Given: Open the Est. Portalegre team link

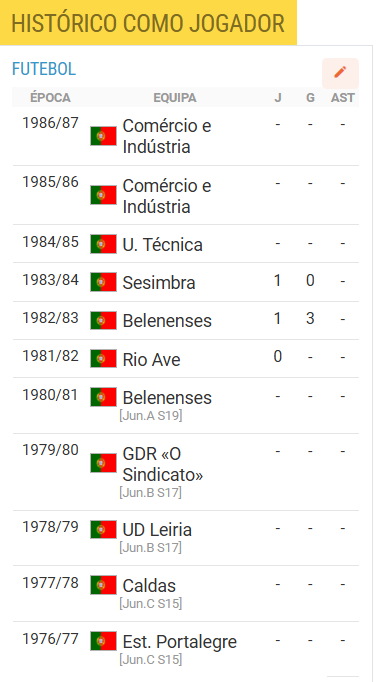Looking at the screenshot, I should pyautogui.click(x=180, y=642).
